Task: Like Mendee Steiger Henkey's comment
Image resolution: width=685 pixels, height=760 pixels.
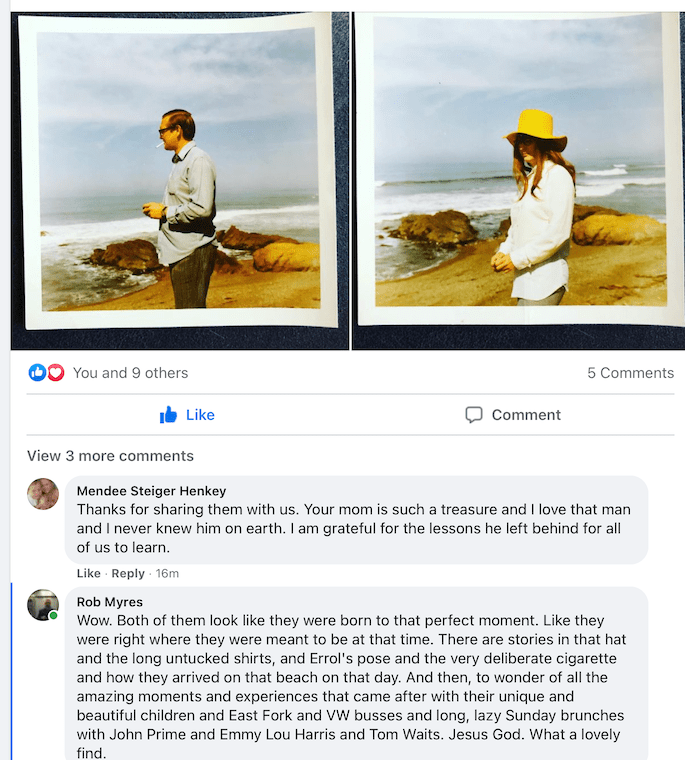Action: (x=89, y=573)
